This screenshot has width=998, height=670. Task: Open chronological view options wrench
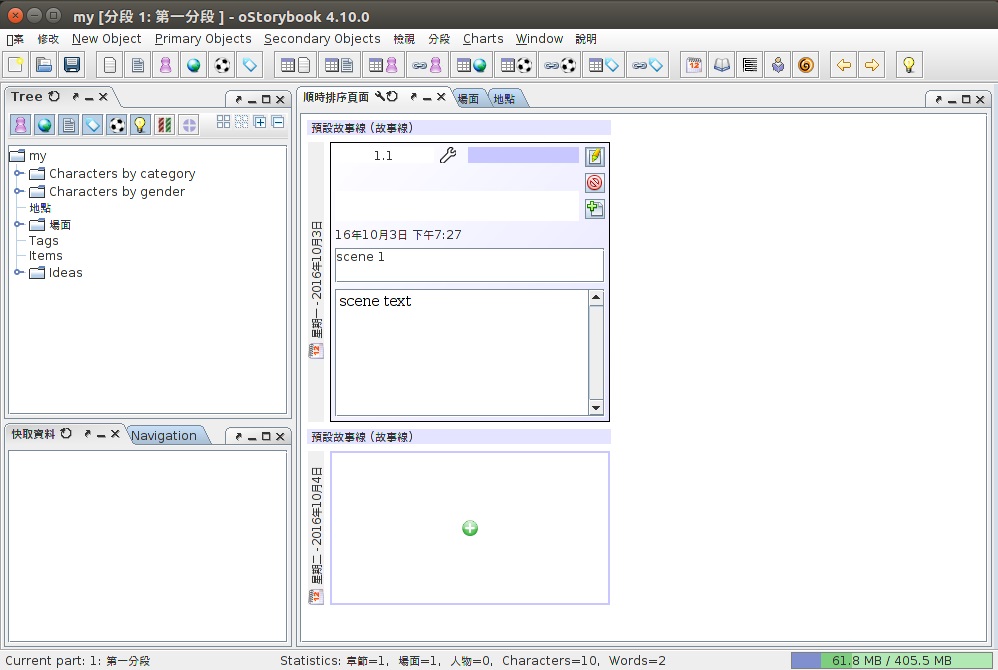379,97
